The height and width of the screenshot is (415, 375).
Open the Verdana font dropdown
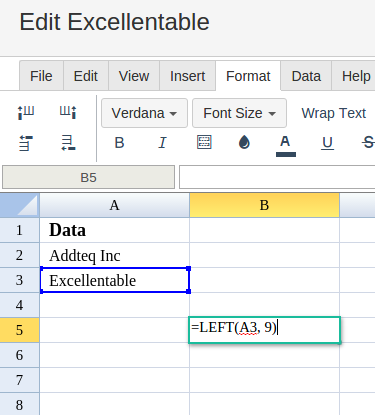click(144, 113)
